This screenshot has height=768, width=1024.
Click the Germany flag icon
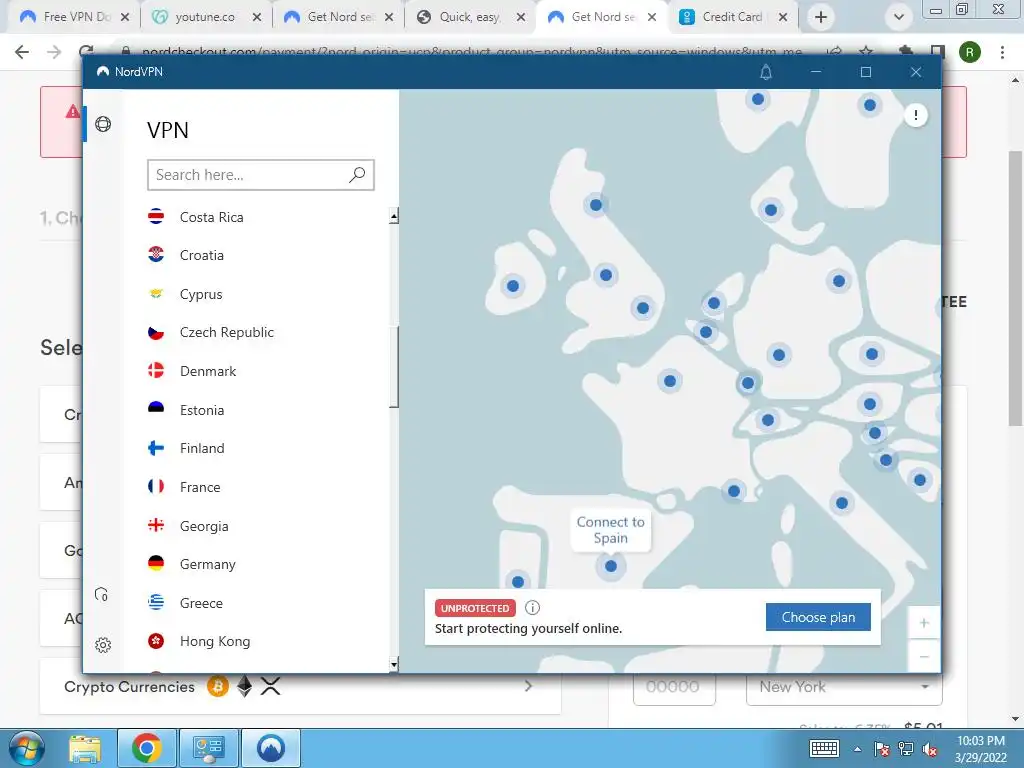pos(156,564)
